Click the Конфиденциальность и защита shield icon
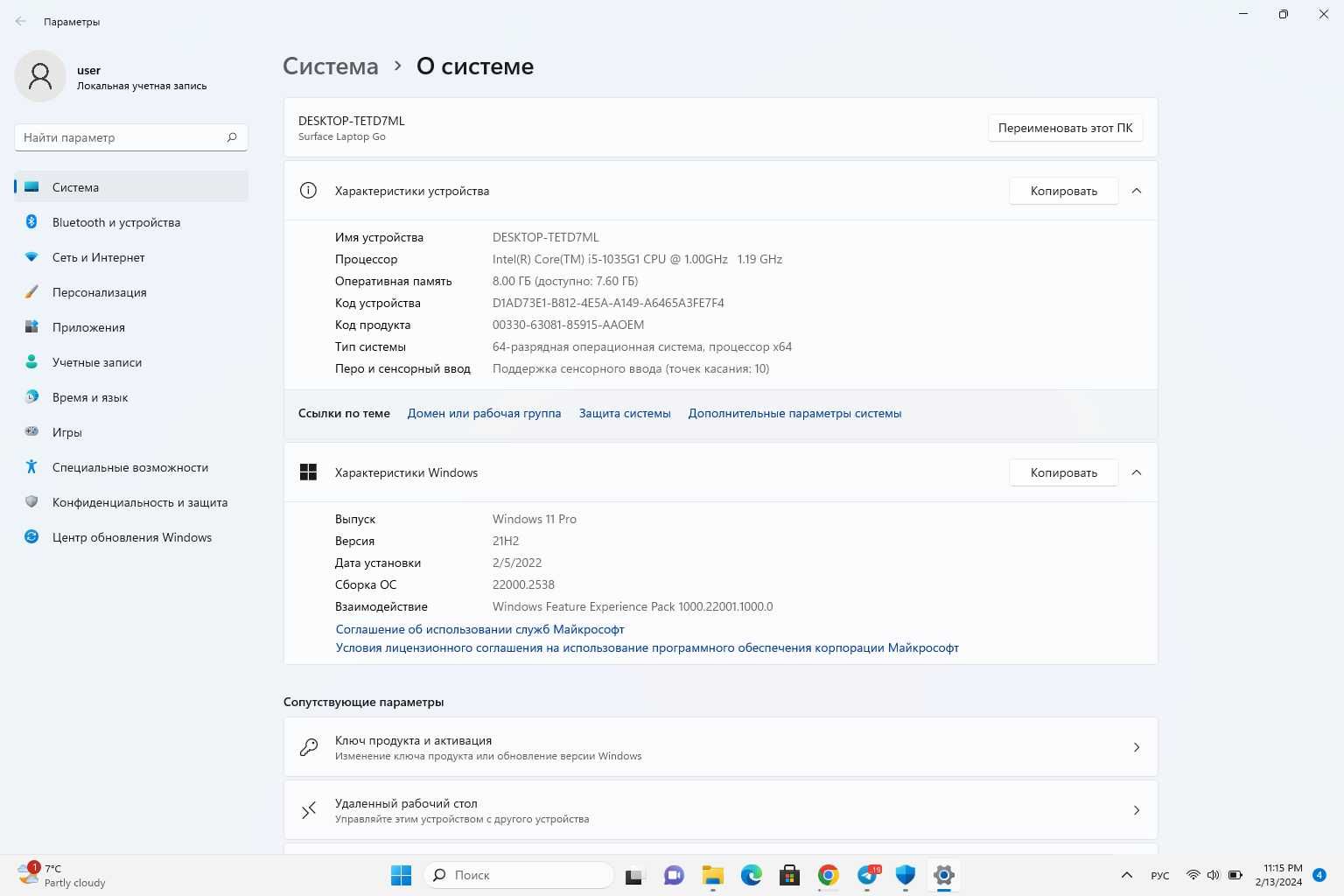Viewport: 1344px width, 896px height. 31,502
